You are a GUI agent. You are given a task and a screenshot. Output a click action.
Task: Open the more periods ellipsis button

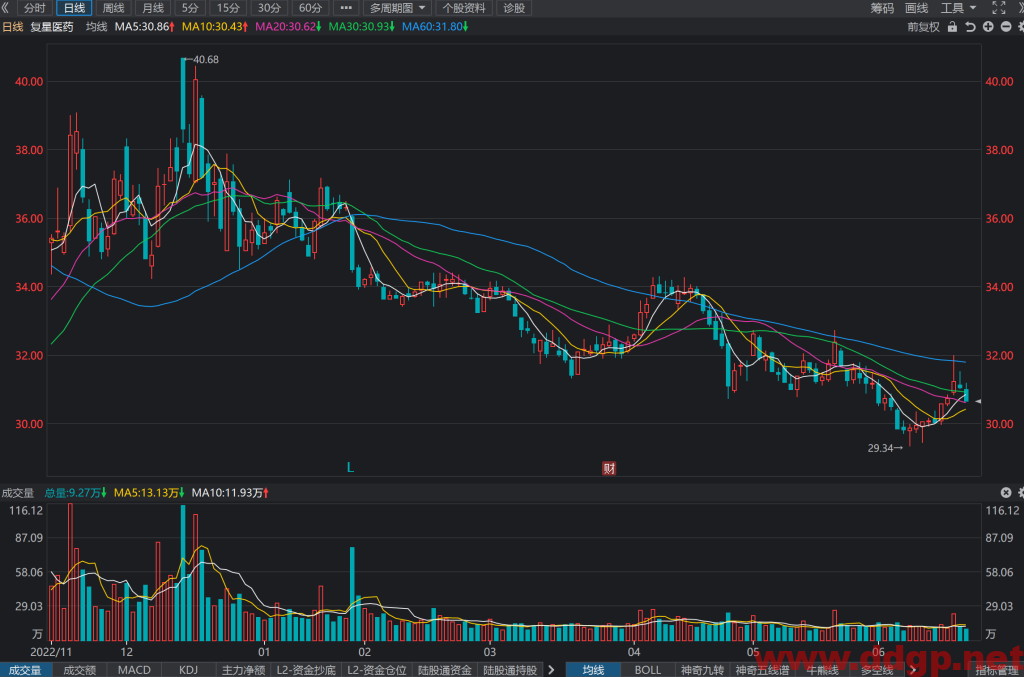point(346,8)
